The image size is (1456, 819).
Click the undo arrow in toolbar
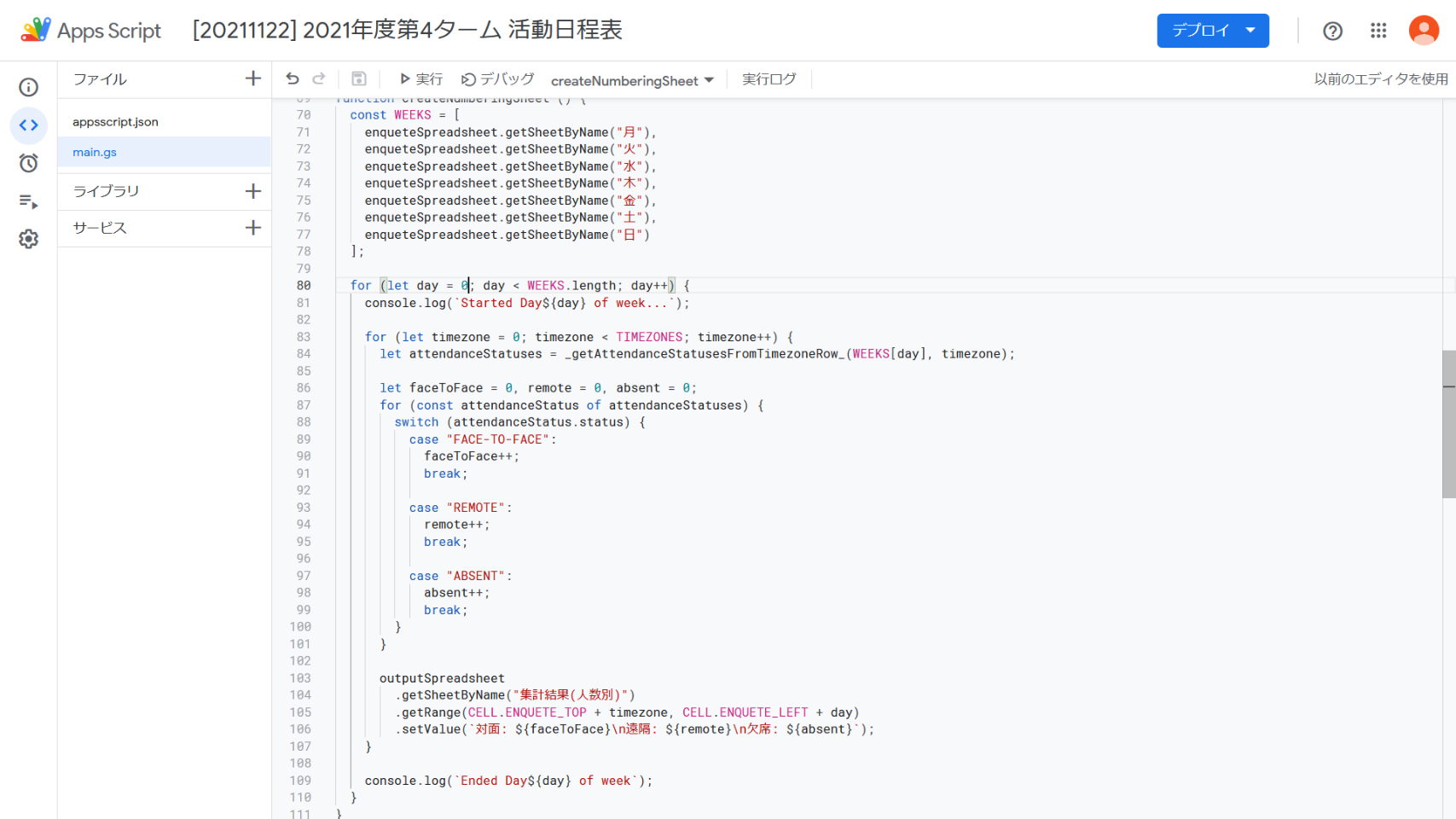tap(293, 79)
